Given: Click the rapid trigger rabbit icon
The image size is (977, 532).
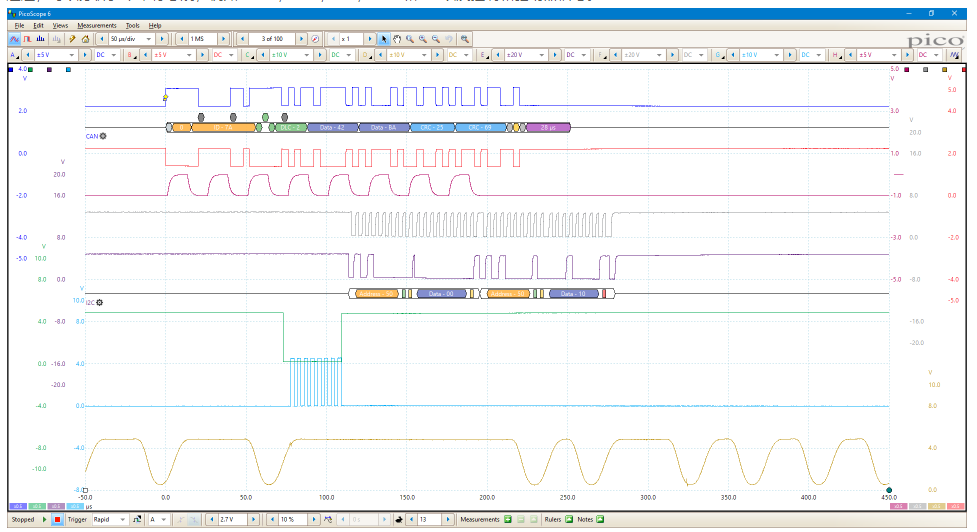Looking at the screenshot, I should (x=399, y=519).
